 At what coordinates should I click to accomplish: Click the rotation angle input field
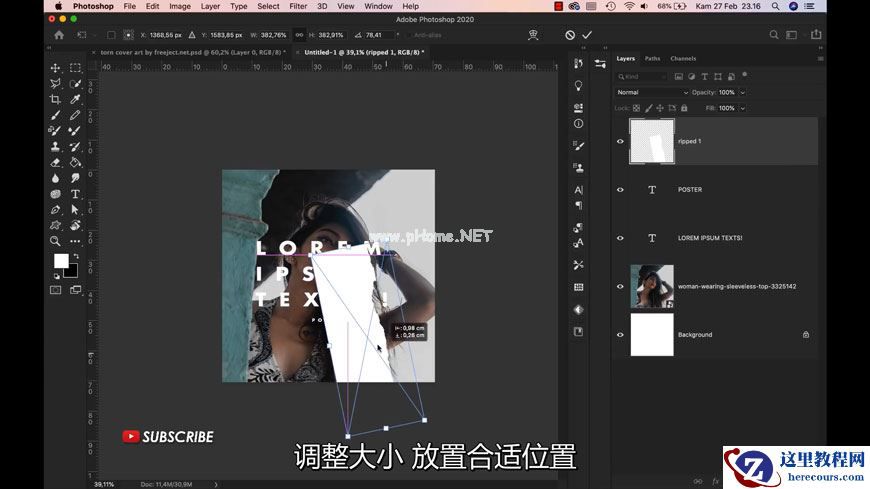[x=379, y=35]
